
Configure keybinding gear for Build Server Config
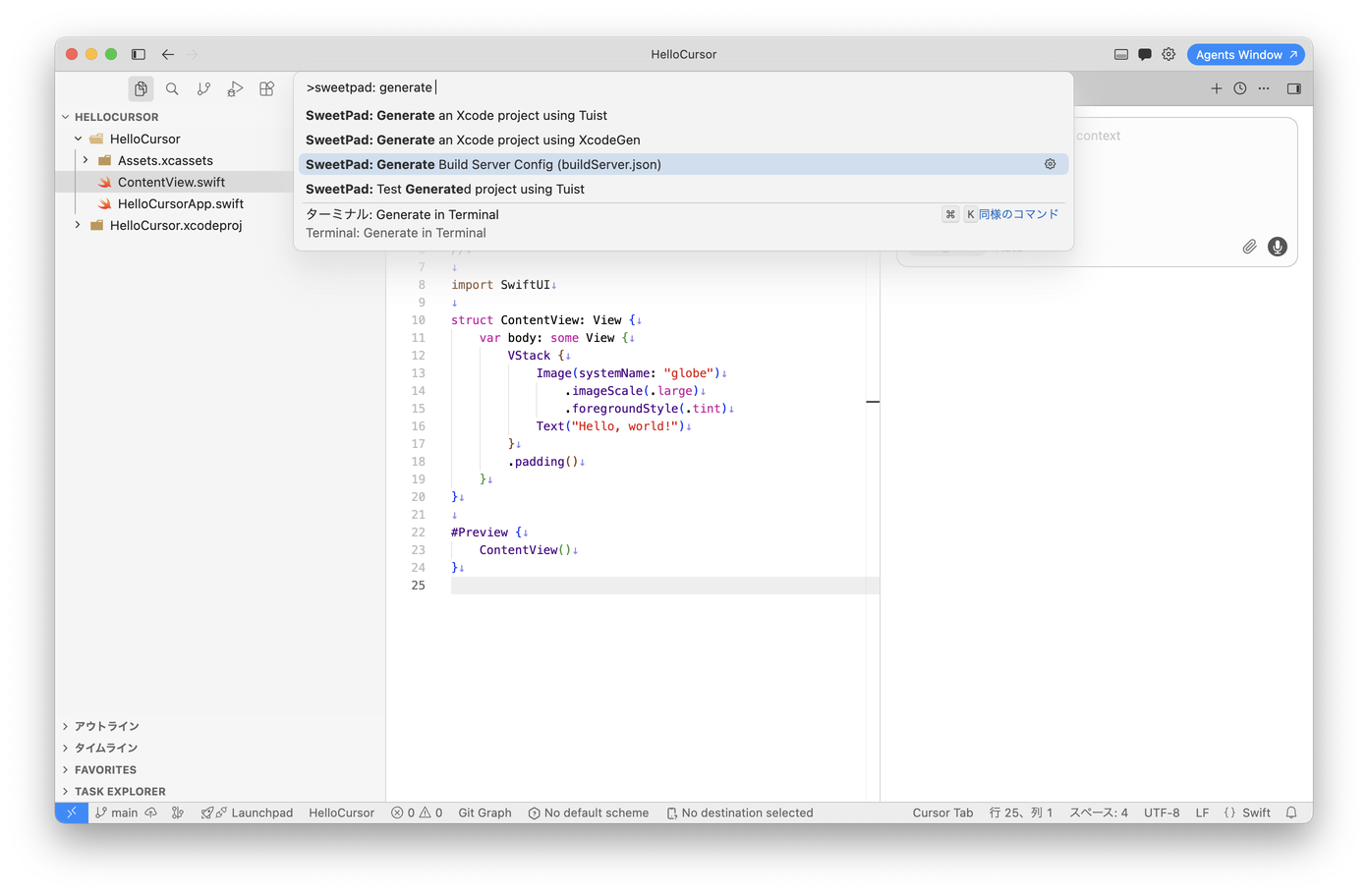coord(1050,164)
